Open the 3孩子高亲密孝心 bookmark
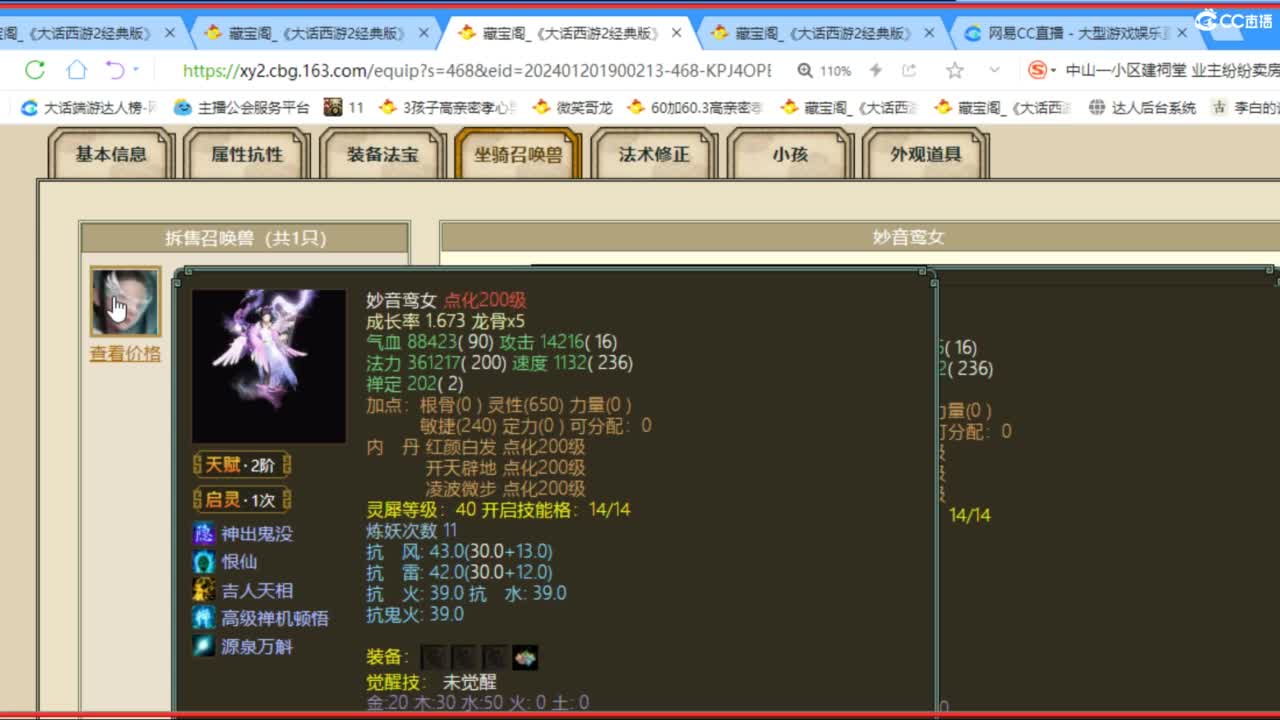This screenshot has width=1280, height=720. (x=448, y=108)
